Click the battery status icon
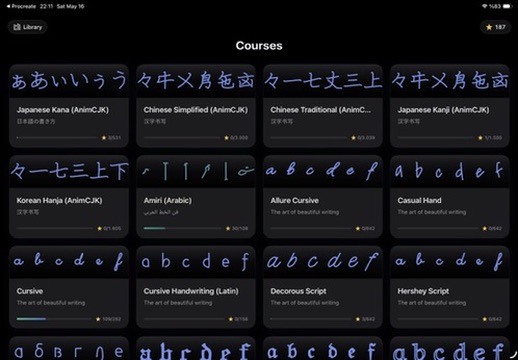This screenshot has width=518, height=360. (x=507, y=6)
